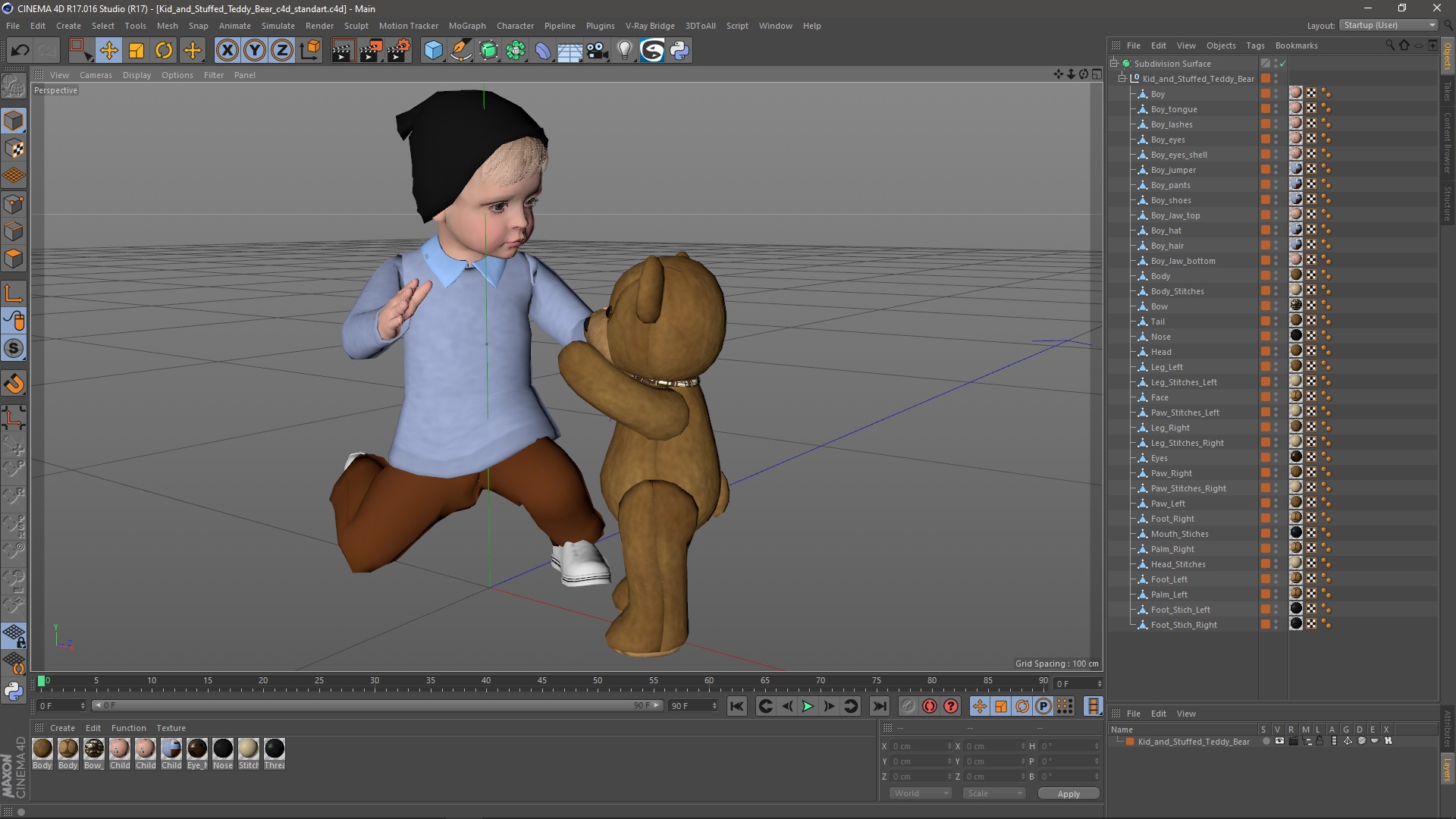This screenshot has width=1456, height=819.
Task: Select the Rotate tool
Action: pyautogui.click(x=164, y=51)
